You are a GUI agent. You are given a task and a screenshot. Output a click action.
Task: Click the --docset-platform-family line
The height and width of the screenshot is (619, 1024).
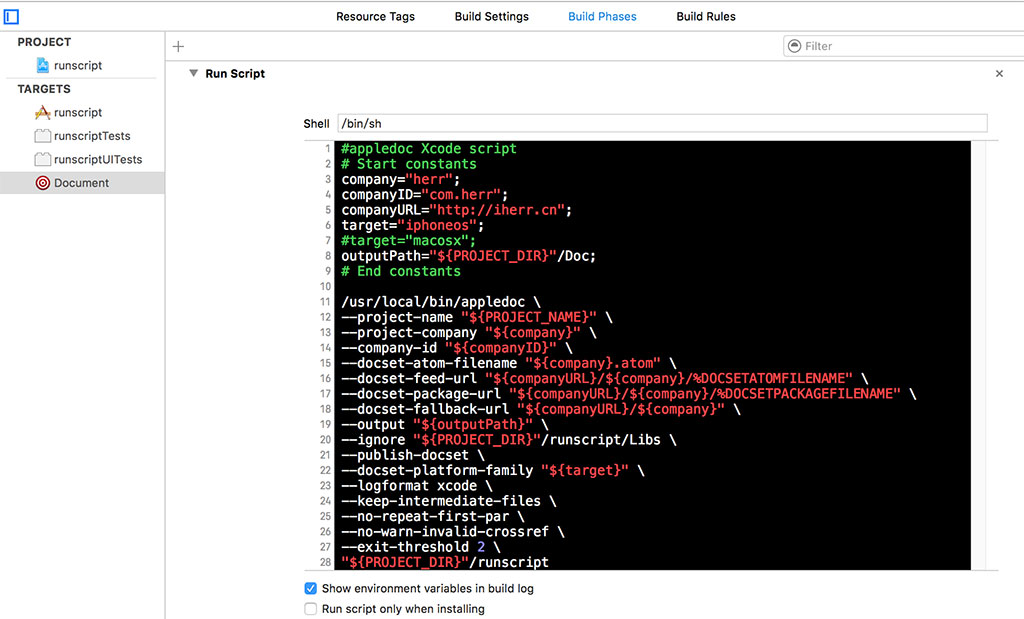(493, 471)
